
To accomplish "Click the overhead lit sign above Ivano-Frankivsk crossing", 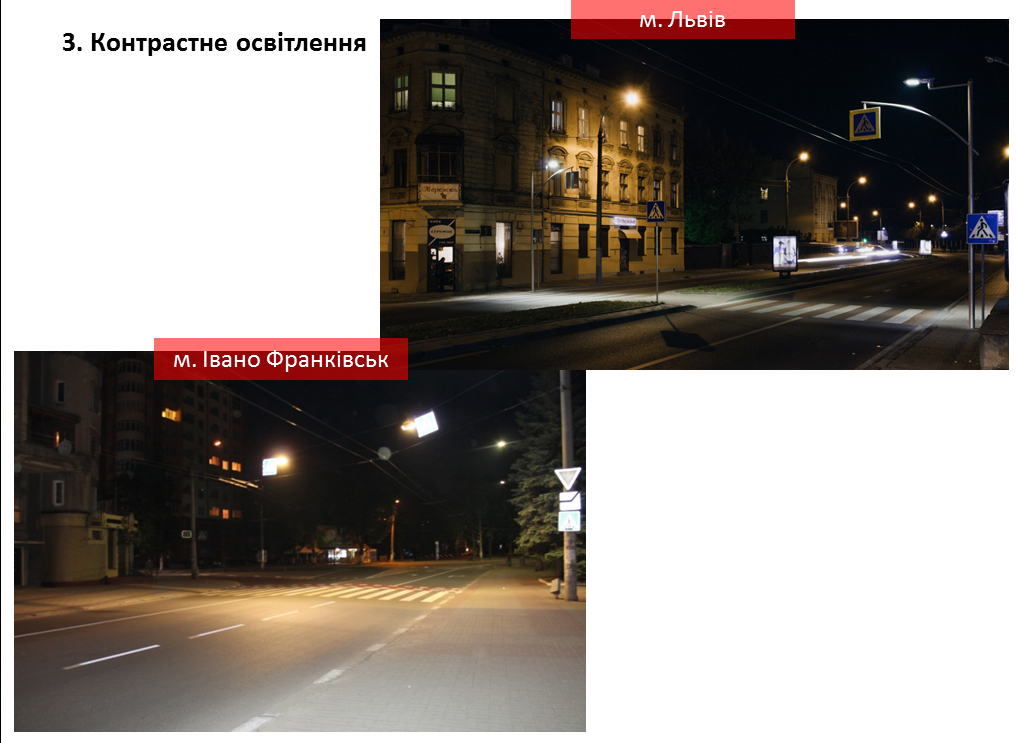I will click(x=426, y=424).
